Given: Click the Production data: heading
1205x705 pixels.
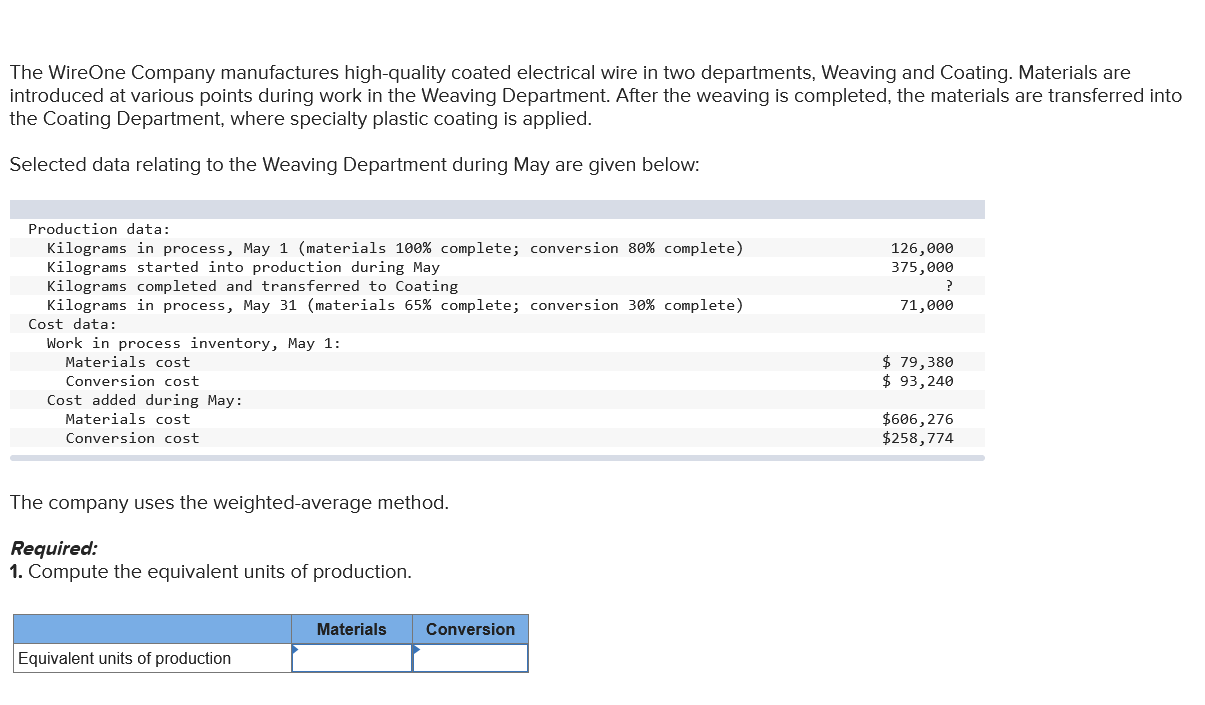Looking at the screenshot, I should [99, 229].
